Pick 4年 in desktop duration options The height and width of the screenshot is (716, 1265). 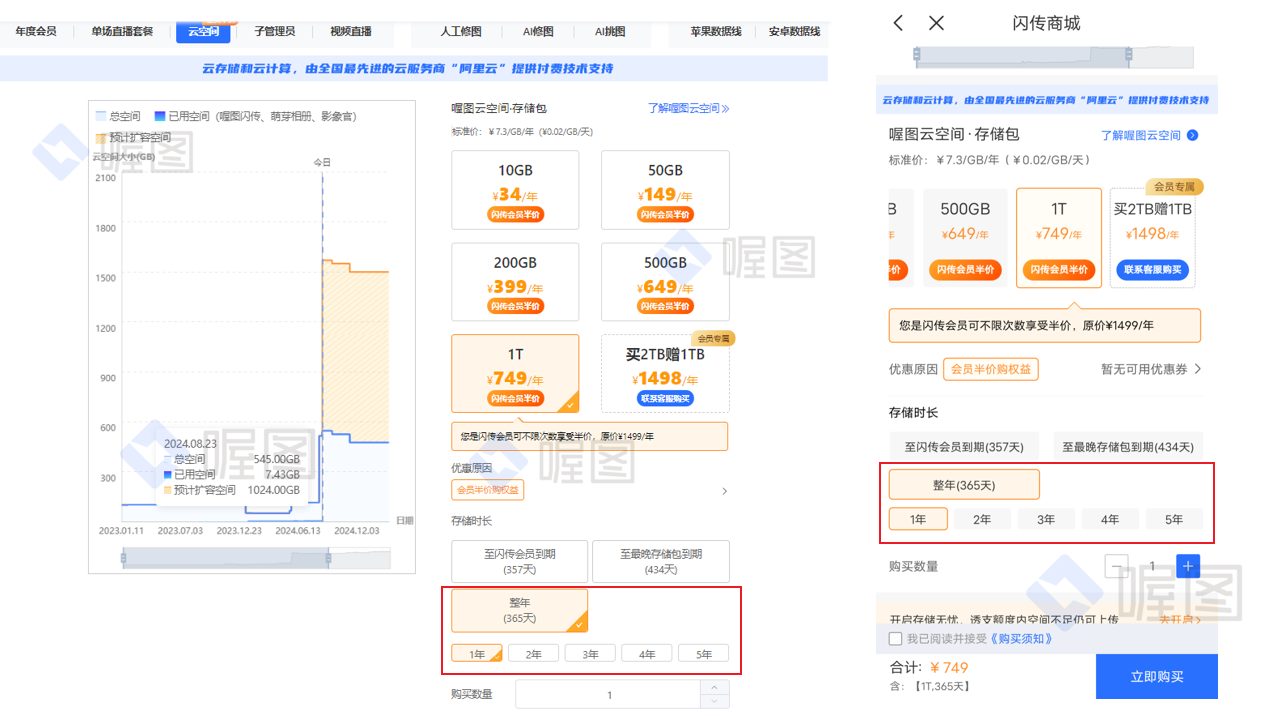coord(648,654)
